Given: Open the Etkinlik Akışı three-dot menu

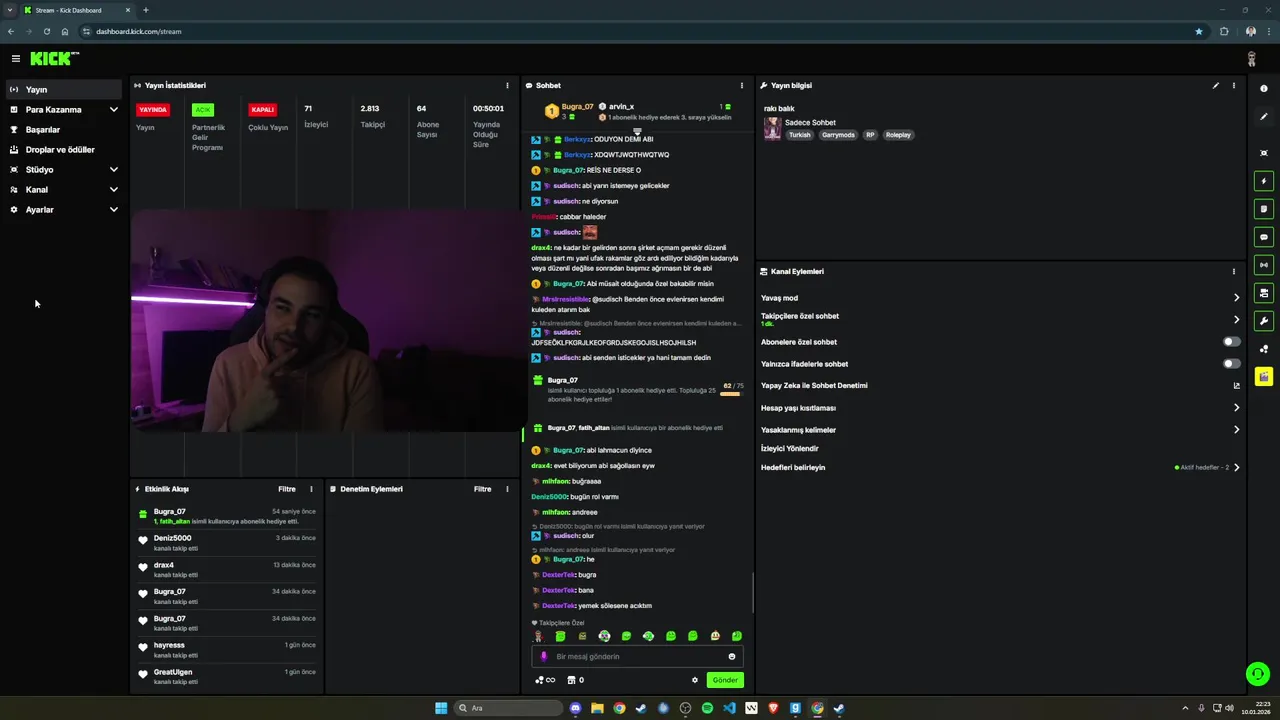Looking at the screenshot, I should 311,489.
